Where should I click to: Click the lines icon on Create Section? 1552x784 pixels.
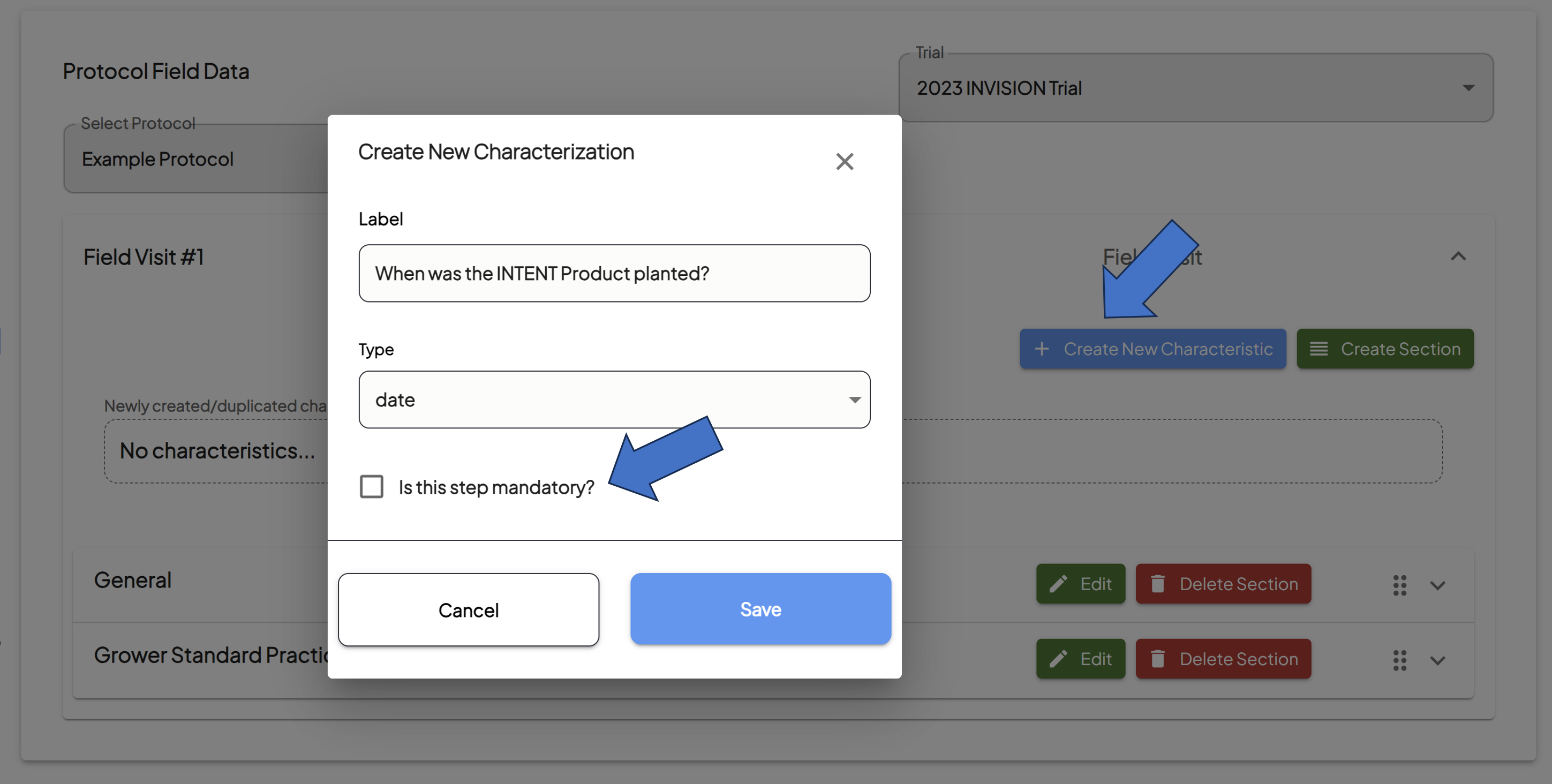pos(1319,349)
